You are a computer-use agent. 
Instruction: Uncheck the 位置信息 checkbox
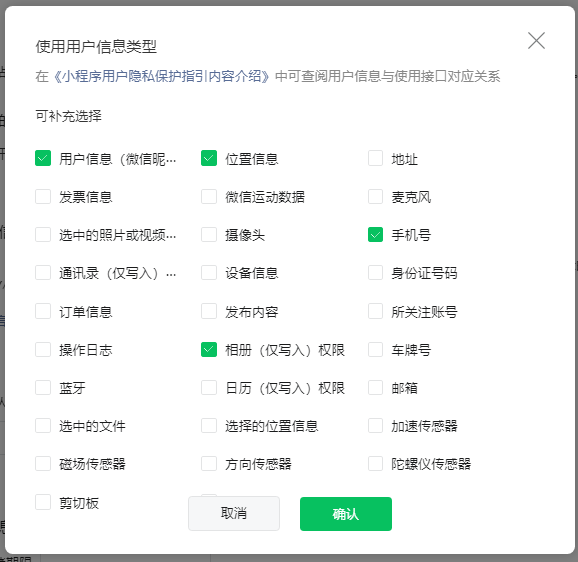click(209, 158)
